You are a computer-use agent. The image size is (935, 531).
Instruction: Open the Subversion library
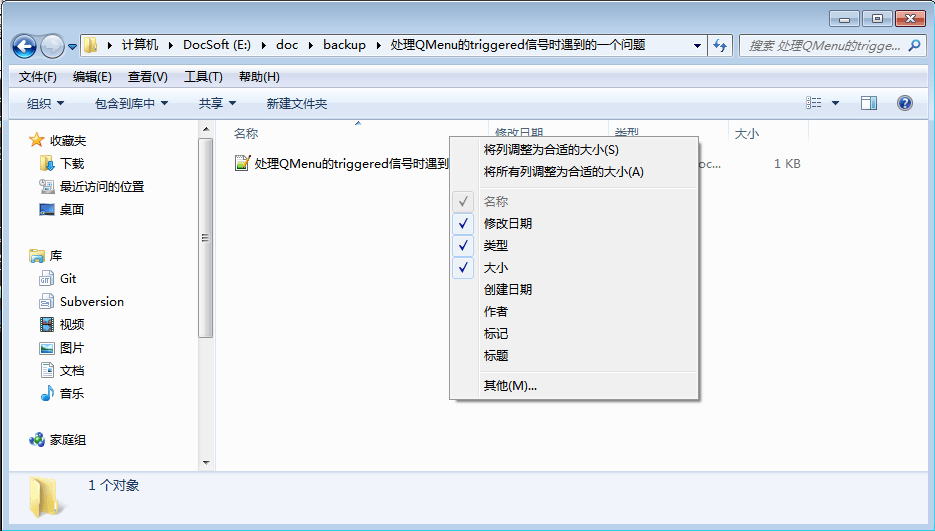point(92,302)
